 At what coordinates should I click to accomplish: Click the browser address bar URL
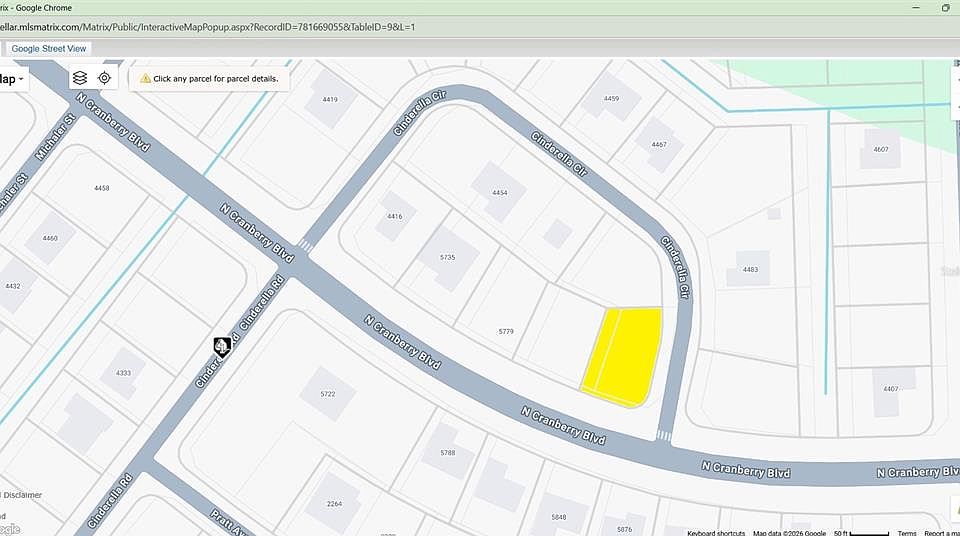pyautogui.click(x=208, y=27)
